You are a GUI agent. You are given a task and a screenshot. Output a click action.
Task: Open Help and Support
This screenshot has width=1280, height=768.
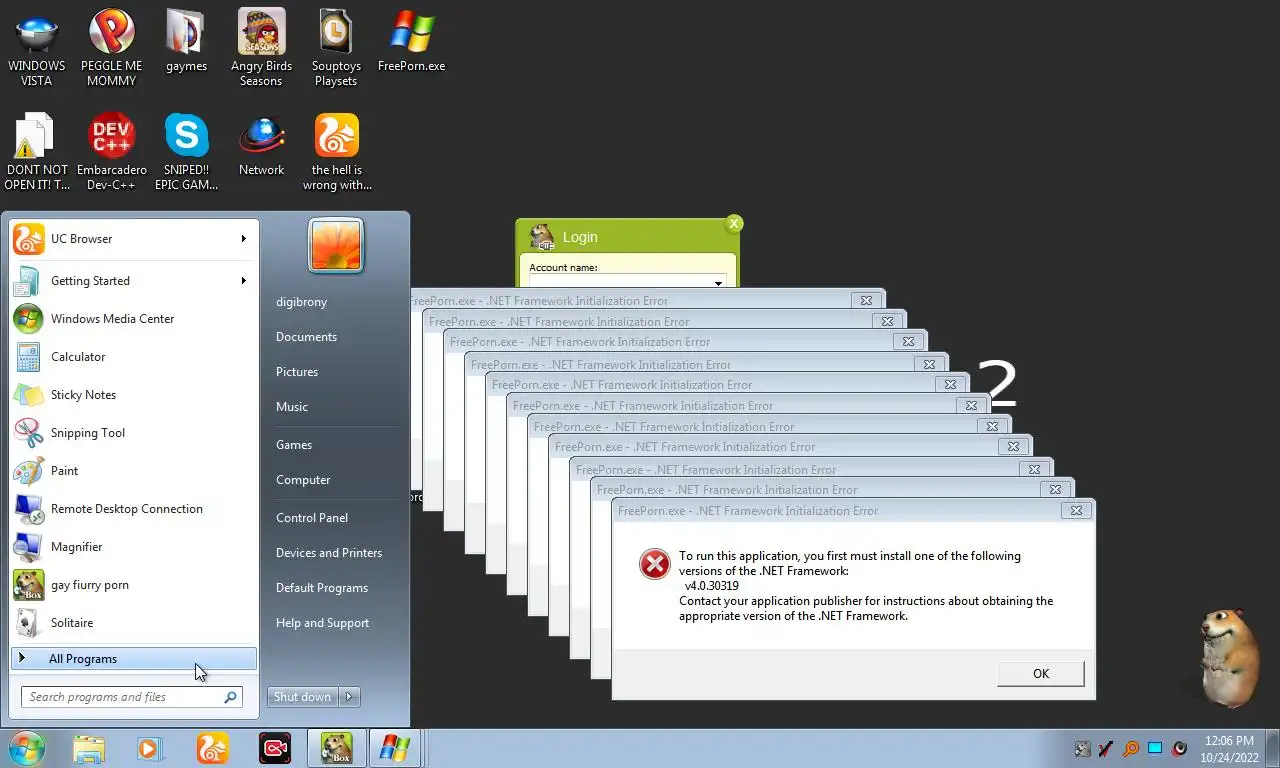pyautogui.click(x=322, y=623)
